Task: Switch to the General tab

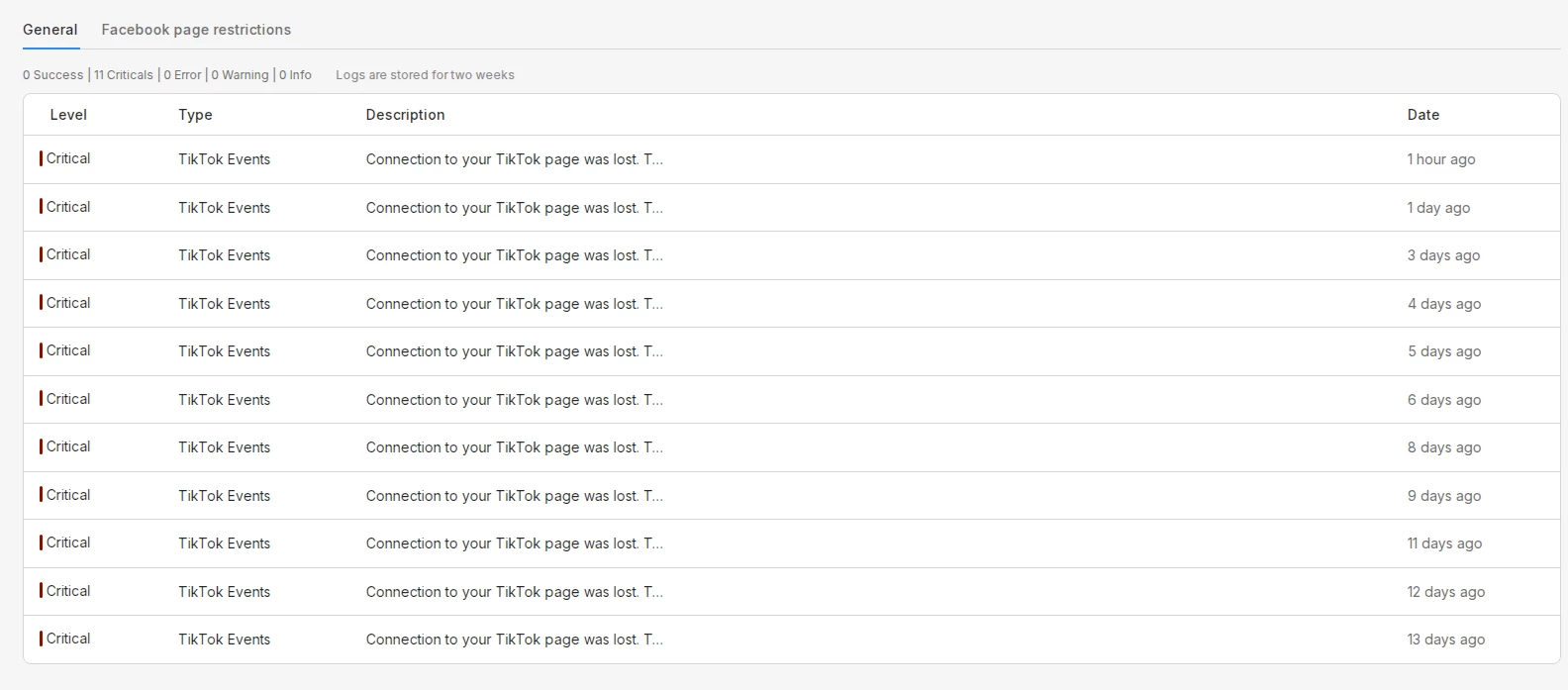Action: click(50, 30)
